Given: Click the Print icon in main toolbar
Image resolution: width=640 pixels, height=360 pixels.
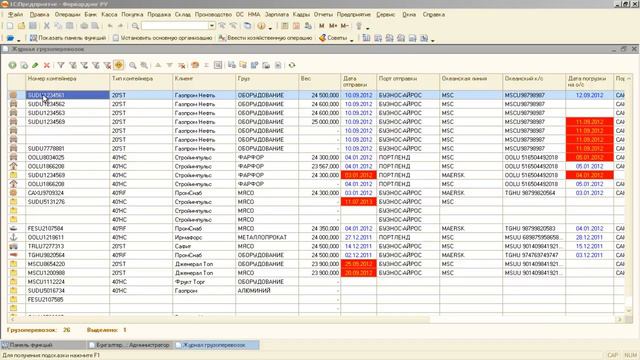Looking at the screenshot, I should click(x=84, y=26).
